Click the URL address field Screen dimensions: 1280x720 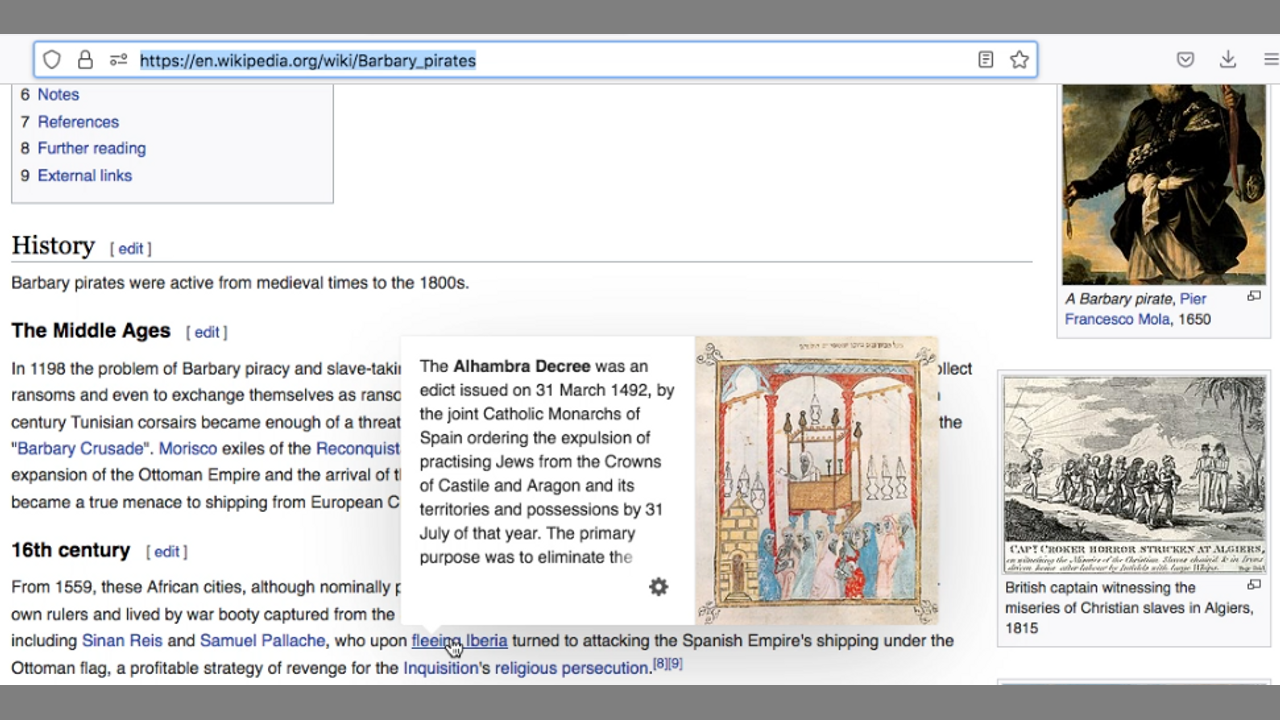[x=550, y=60]
